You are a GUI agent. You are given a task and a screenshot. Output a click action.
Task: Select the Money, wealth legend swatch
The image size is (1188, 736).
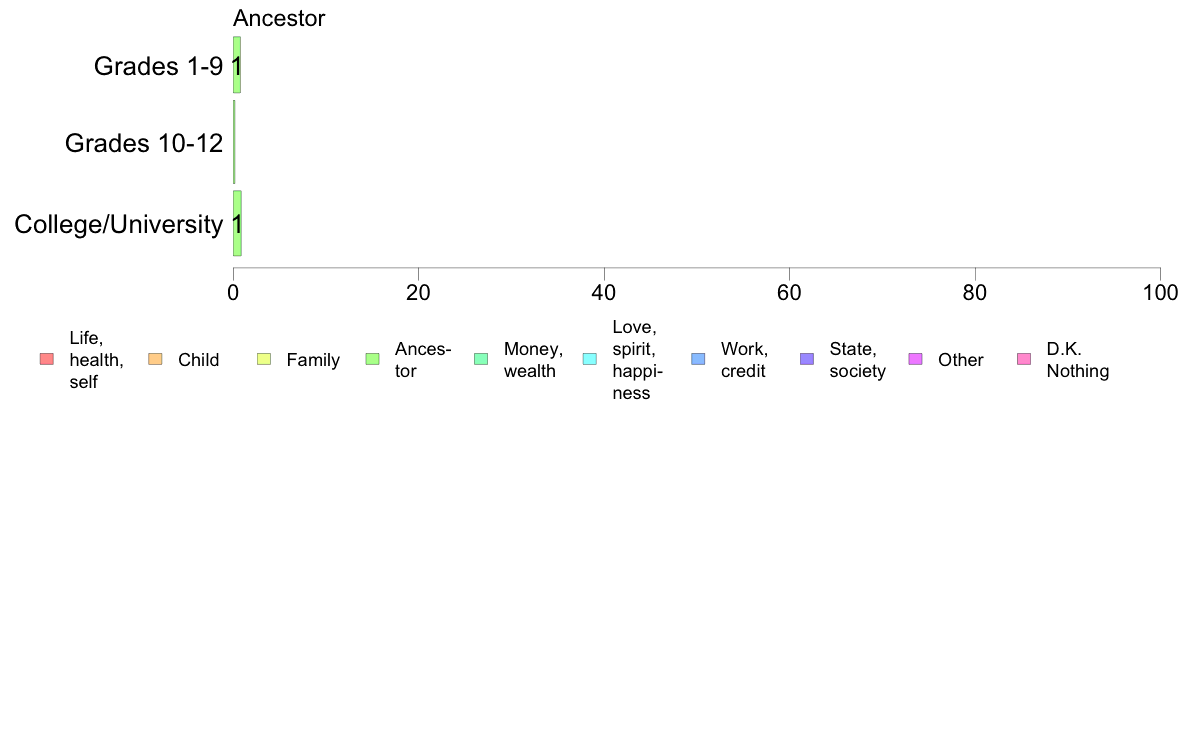tap(481, 359)
